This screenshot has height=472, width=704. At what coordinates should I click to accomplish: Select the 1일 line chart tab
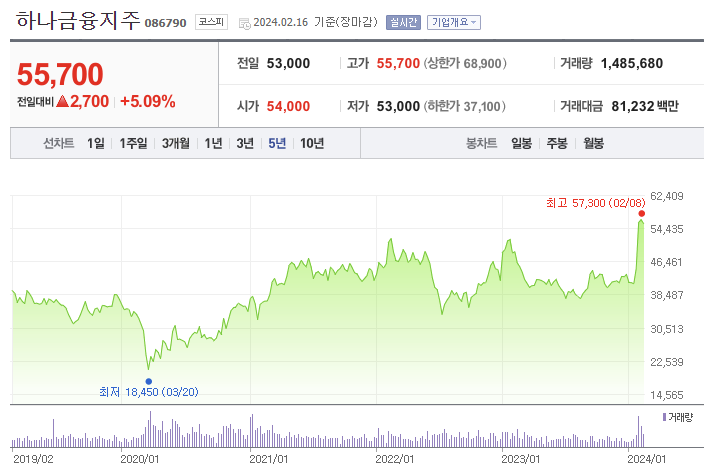pos(96,143)
